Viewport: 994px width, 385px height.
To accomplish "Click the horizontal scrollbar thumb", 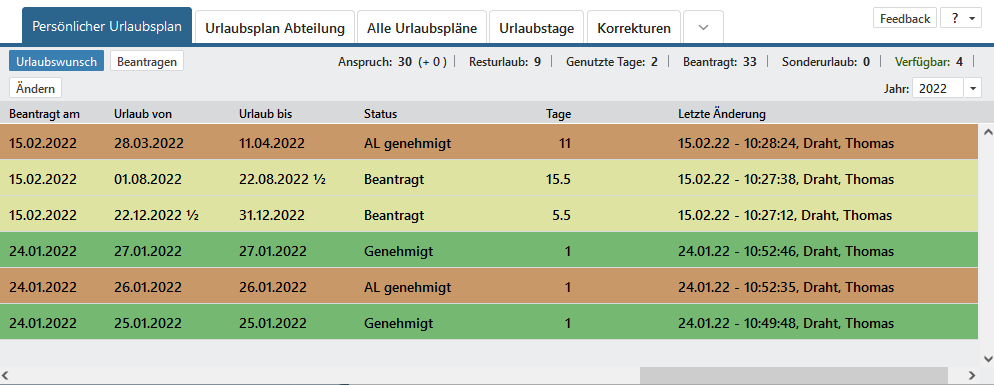I will pos(794,375).
